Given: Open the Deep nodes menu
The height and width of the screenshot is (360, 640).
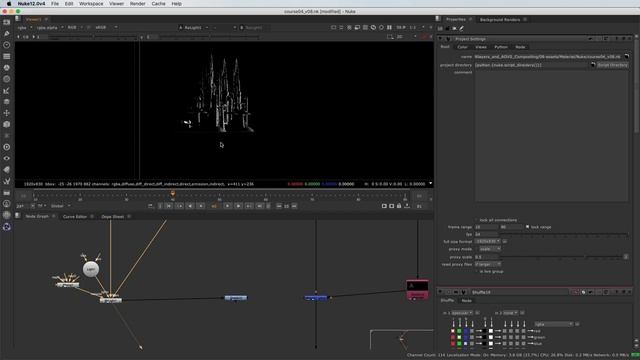Looking at the screenshot, I should 7,147.
